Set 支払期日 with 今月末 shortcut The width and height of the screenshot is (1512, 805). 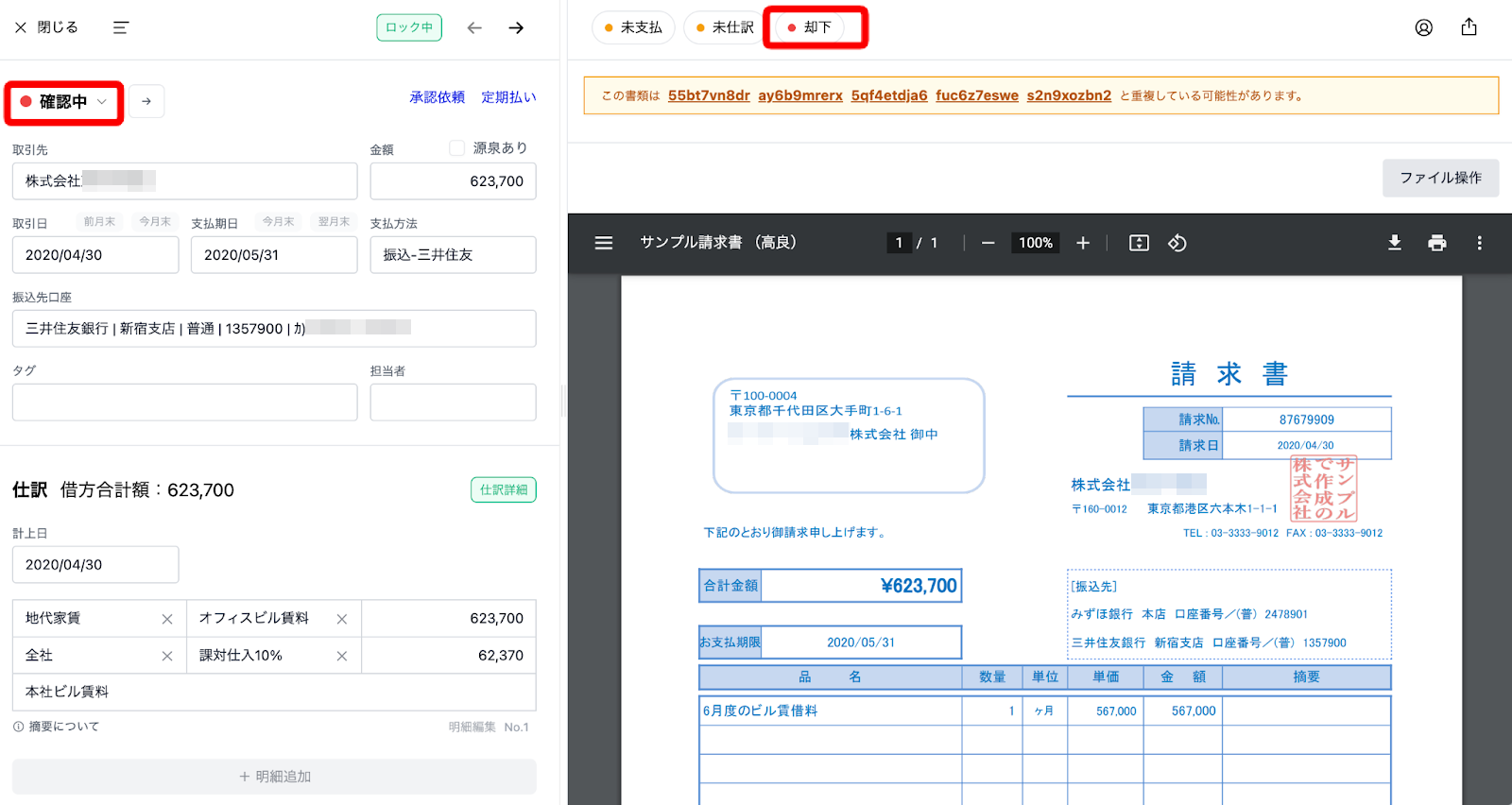pos(279,221)
